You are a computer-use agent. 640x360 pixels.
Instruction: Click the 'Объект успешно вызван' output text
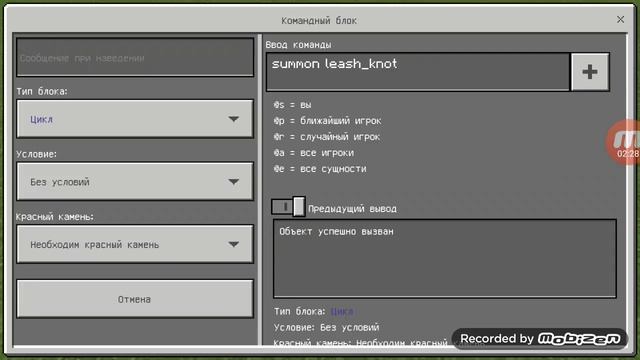336,231
